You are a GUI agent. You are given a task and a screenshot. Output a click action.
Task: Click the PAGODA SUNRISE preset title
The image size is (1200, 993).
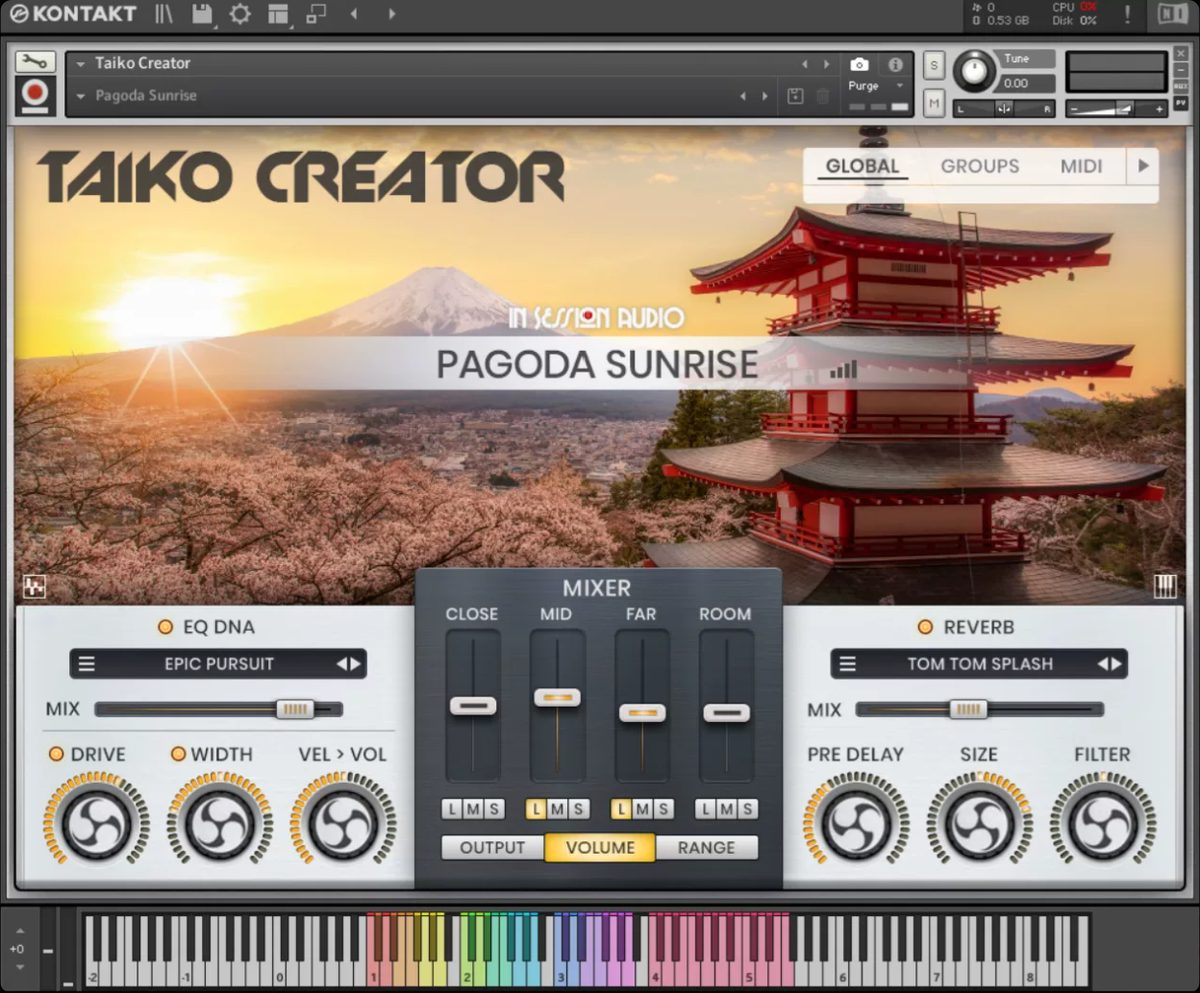597,365
